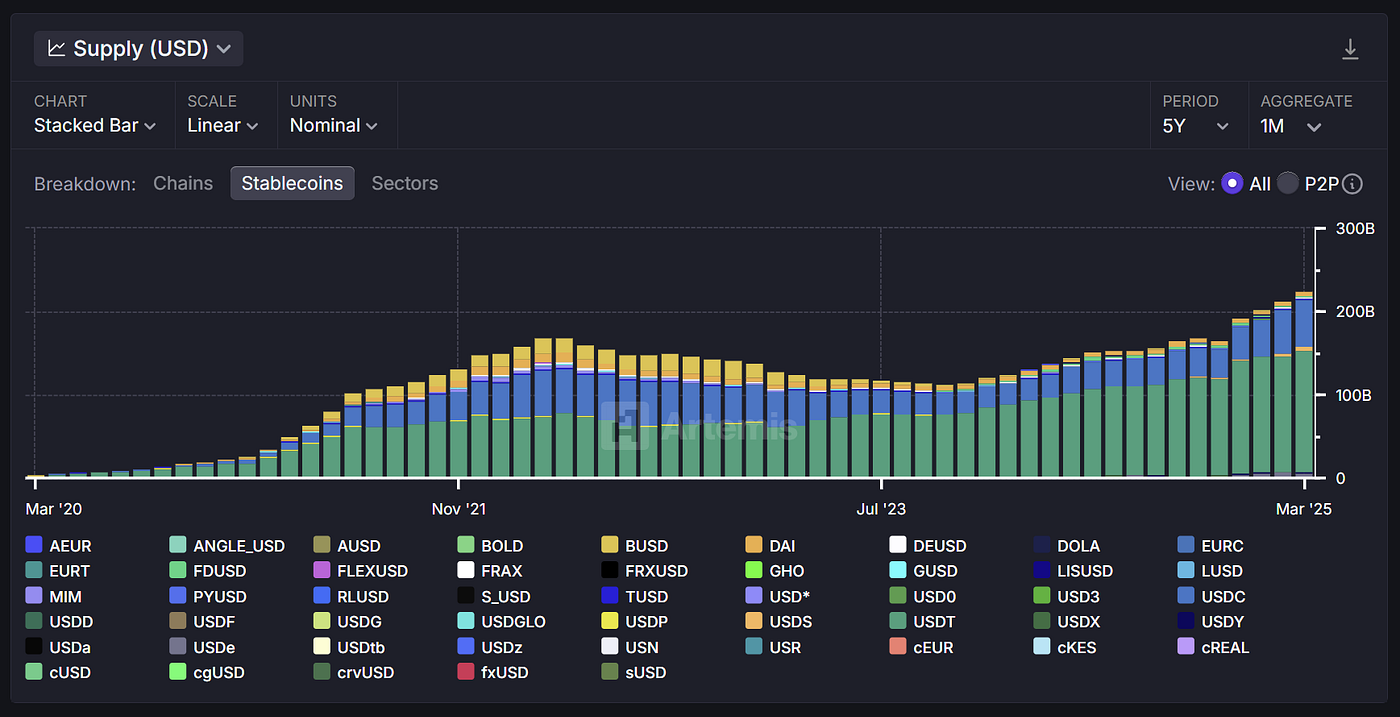The width and height of the screenshot is (1400, 717).
Task: Select the Stablecoins breakdown tab
Action: (292, 183)
